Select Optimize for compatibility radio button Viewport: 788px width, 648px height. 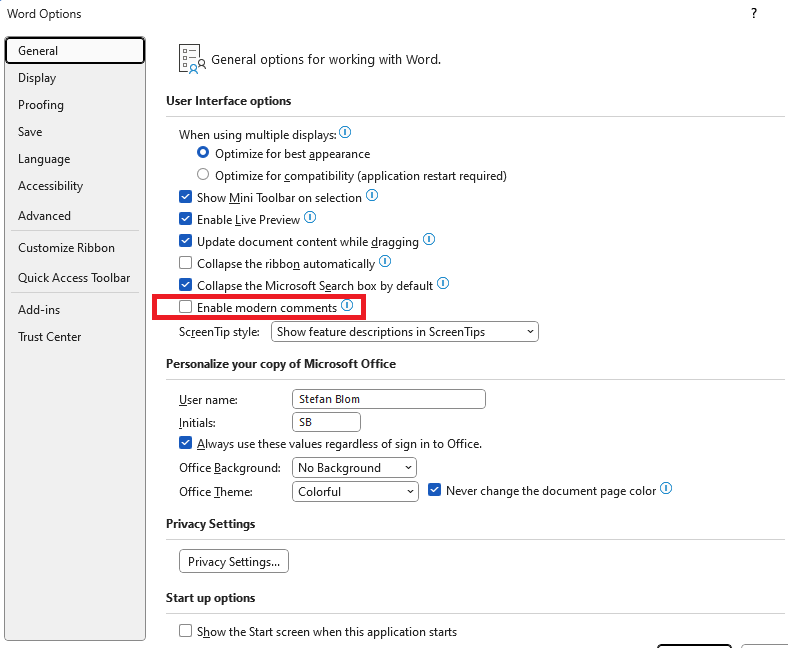pos(203,174)
